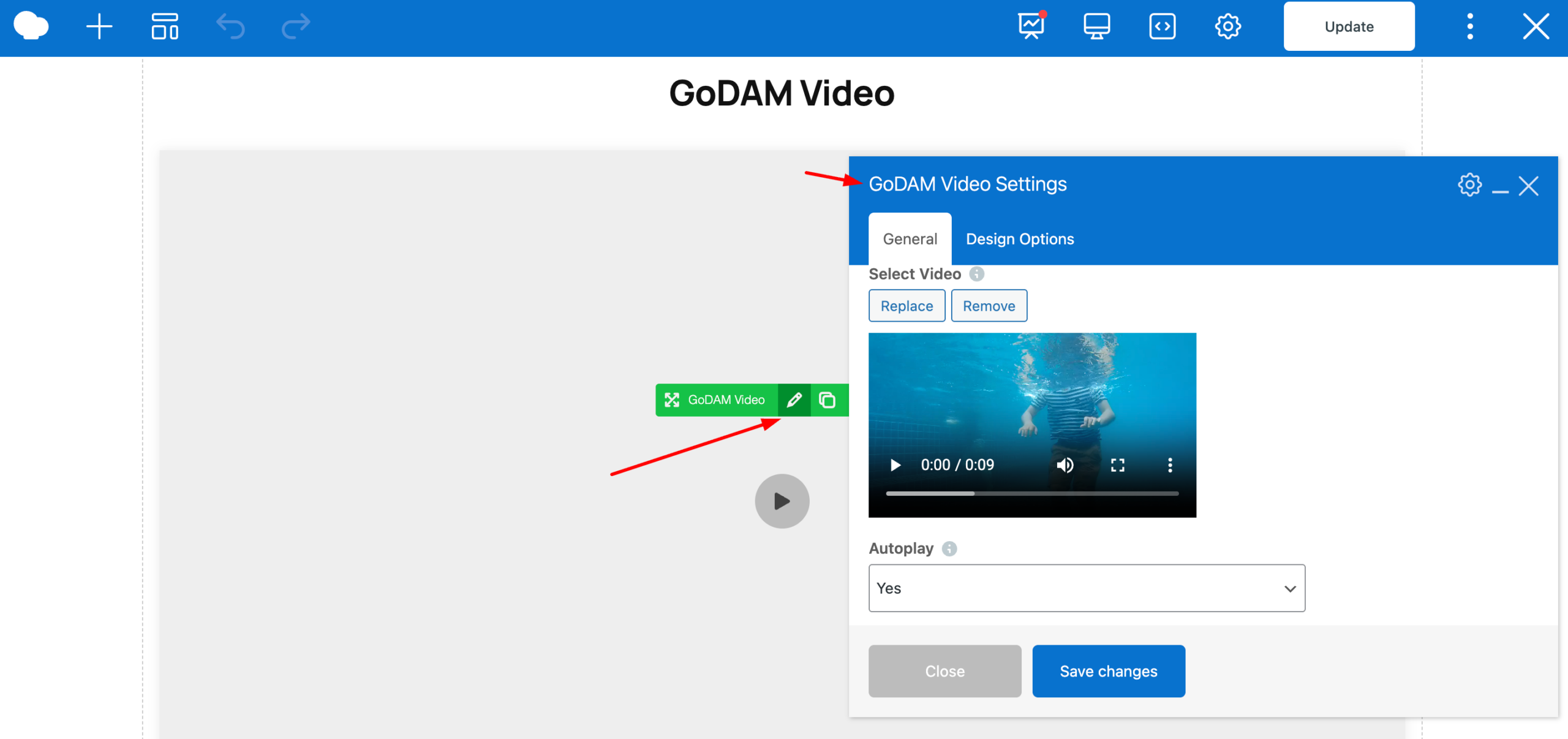The width and height of the screenshot is (1568, 739).
Task: Select the General tab
Action: 910,239
